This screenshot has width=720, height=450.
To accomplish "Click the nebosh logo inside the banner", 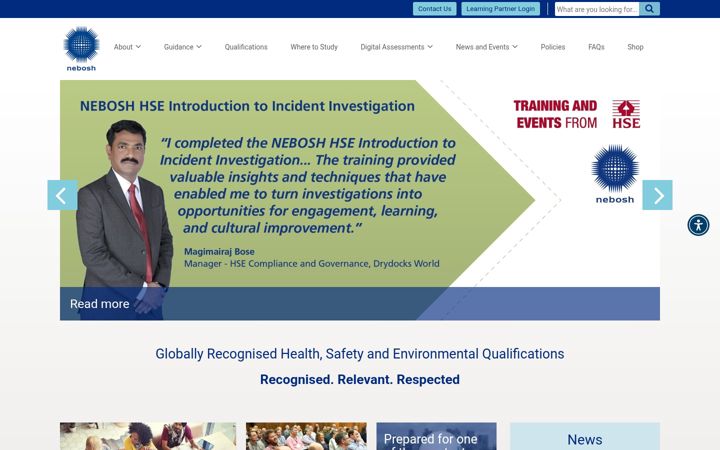I will 615,174.
